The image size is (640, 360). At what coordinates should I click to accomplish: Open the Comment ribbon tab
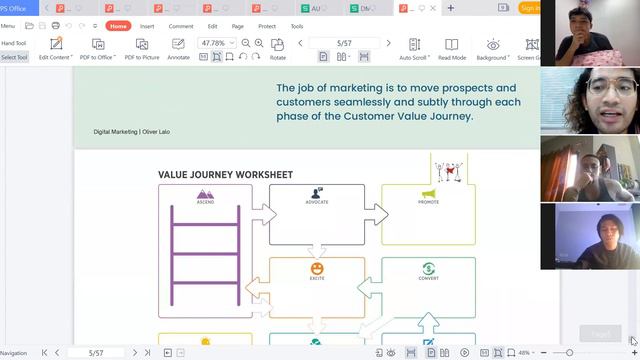[x=181, y=26]
